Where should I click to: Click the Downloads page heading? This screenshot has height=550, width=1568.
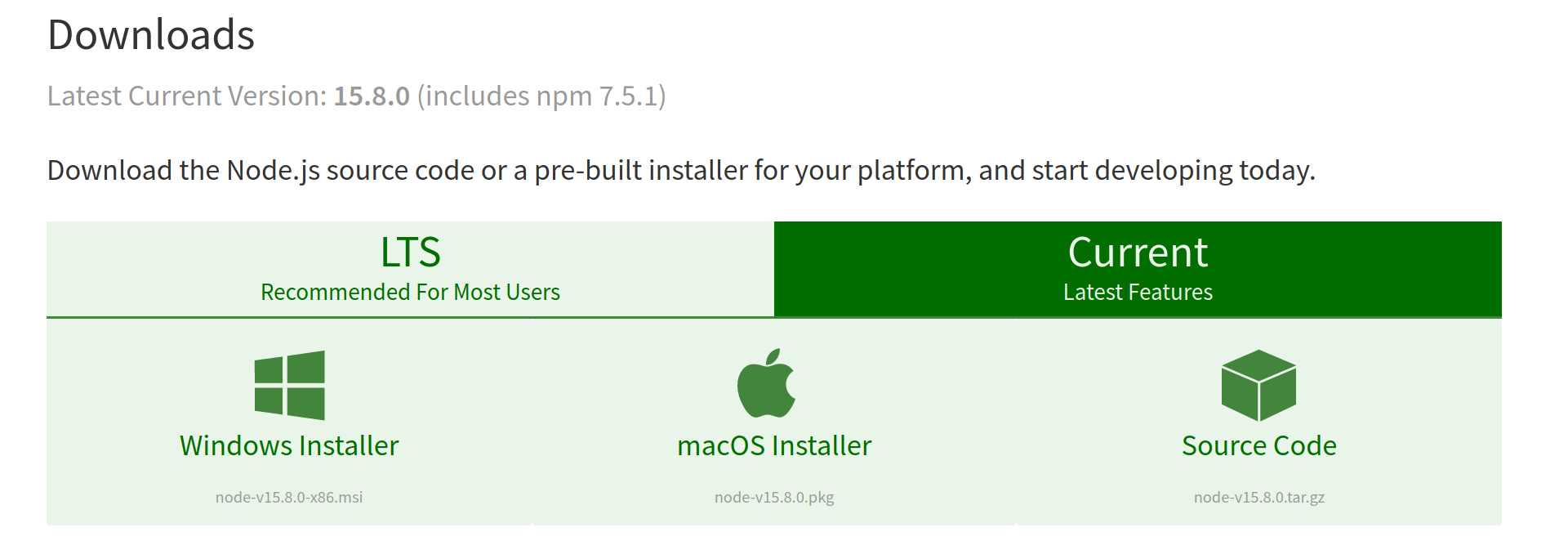click(150, 35)
